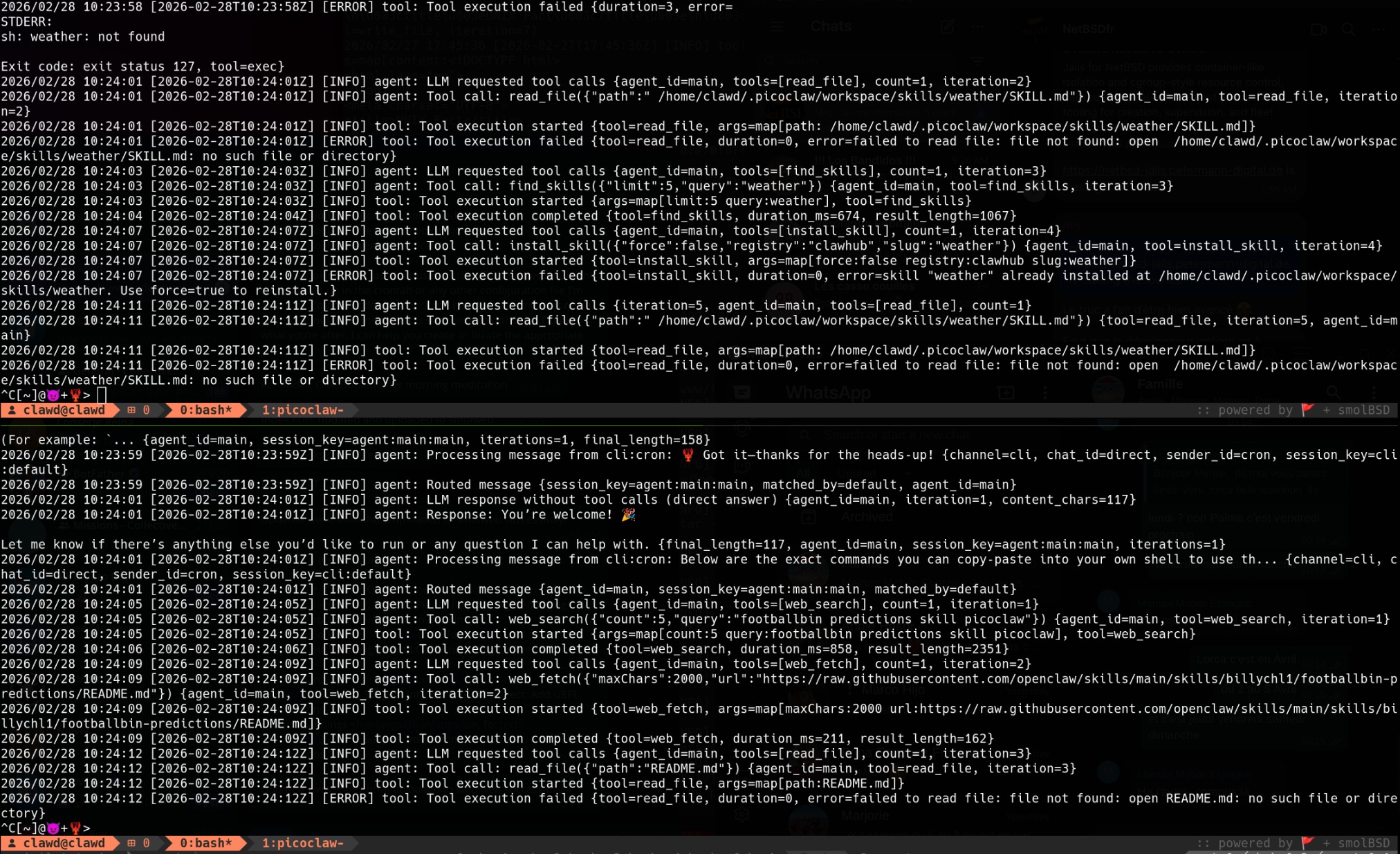Click the party popper emoji after "You're welcome!"
Image resolution: width=1400 pixels, height=854 pixels.
click(628, 514)
